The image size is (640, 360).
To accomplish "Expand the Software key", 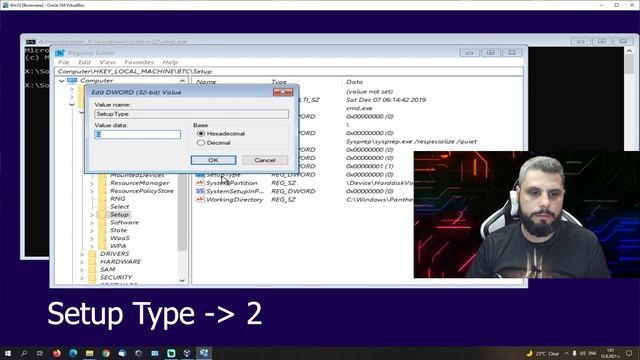I will click(x=91, y=222).
